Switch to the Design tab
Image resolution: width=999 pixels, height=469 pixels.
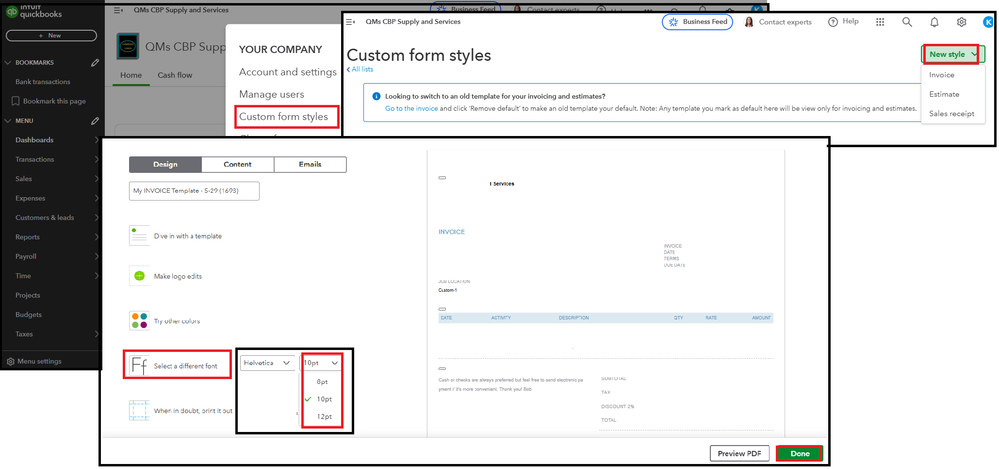[x=166, y=164]
